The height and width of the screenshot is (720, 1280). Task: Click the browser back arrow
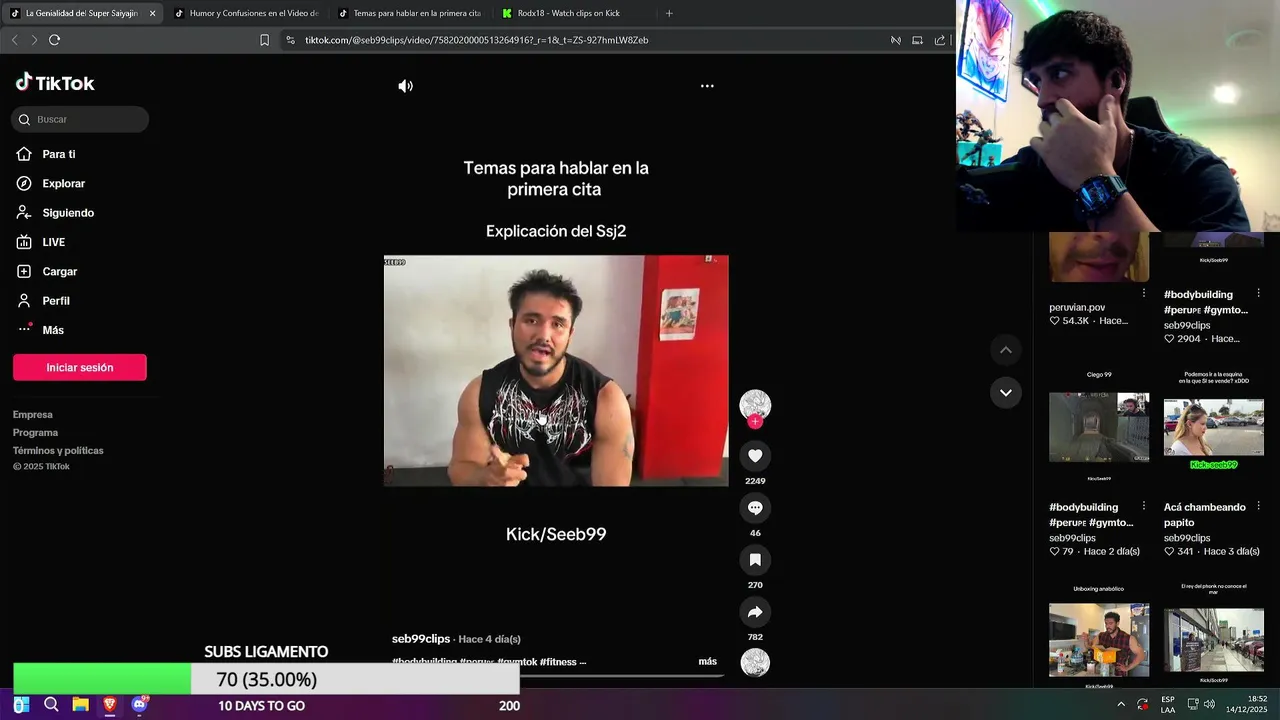(14, 40)
